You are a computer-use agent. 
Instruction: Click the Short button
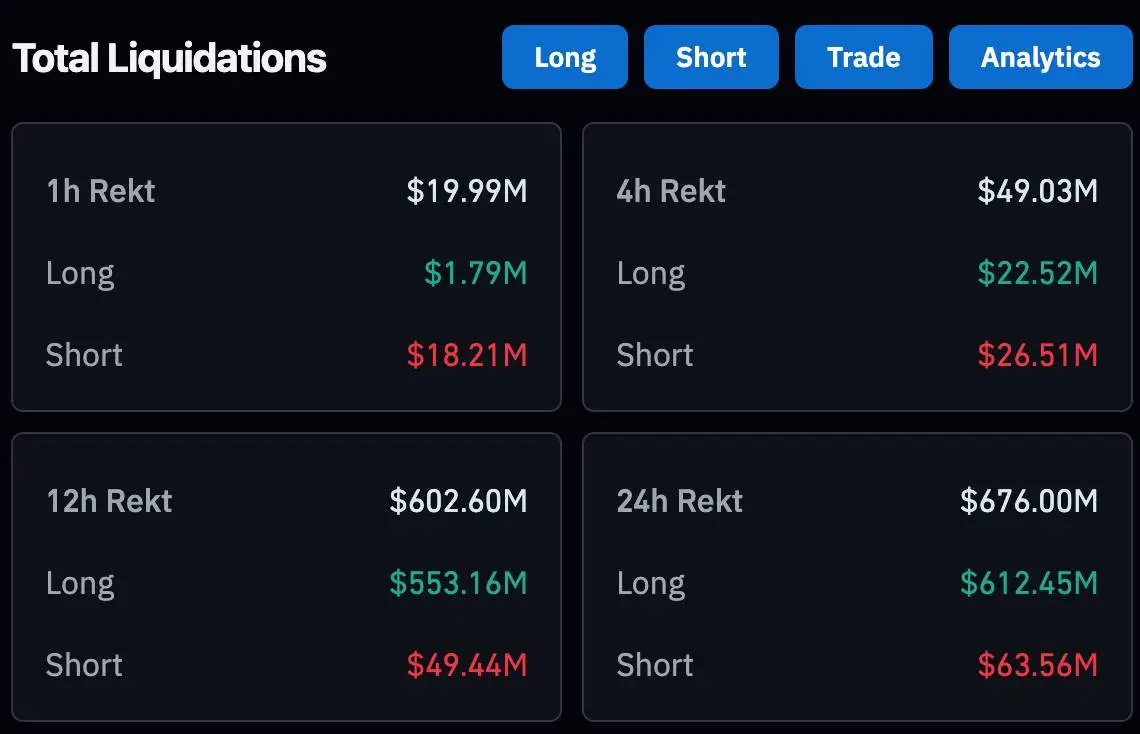tap(711, 58)
